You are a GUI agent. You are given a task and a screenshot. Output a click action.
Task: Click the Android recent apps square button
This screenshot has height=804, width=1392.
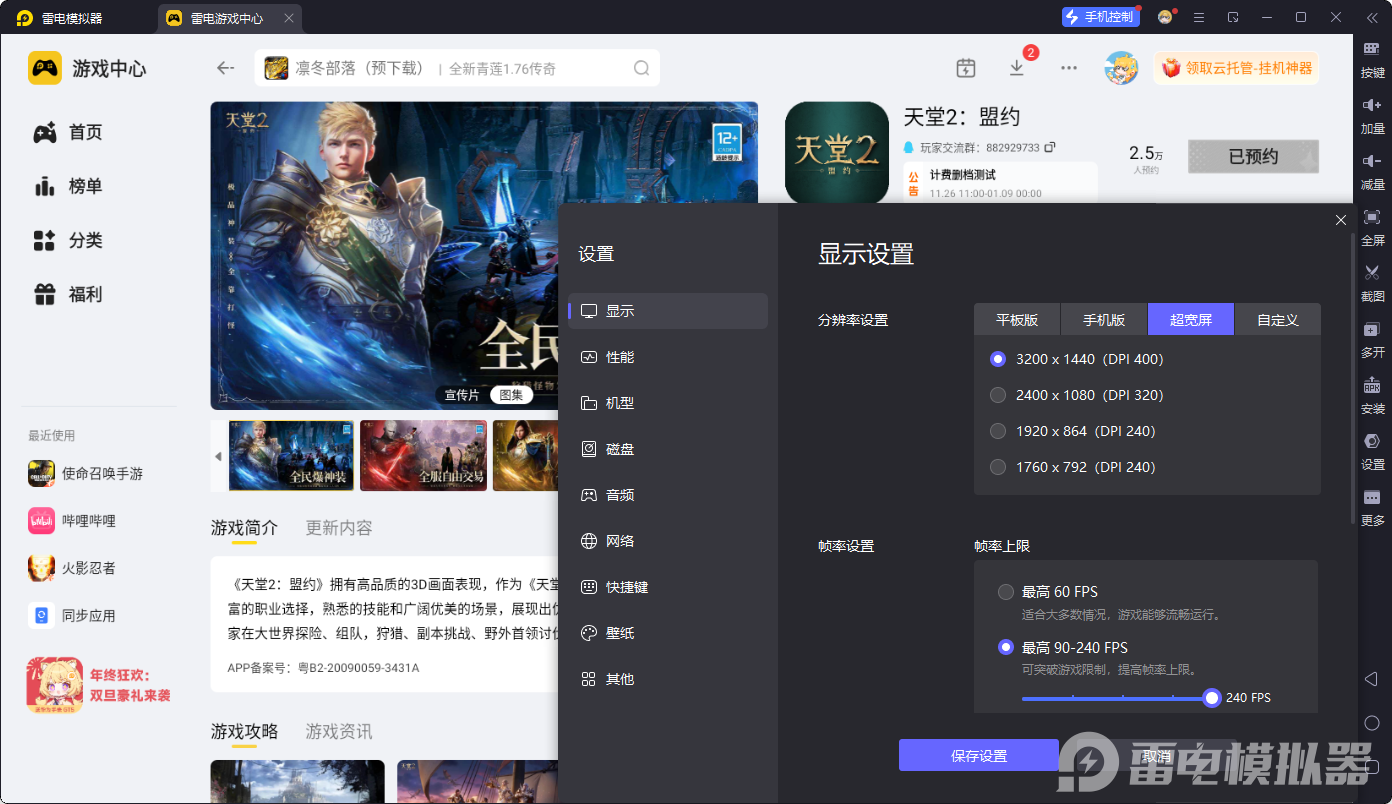1372,767
